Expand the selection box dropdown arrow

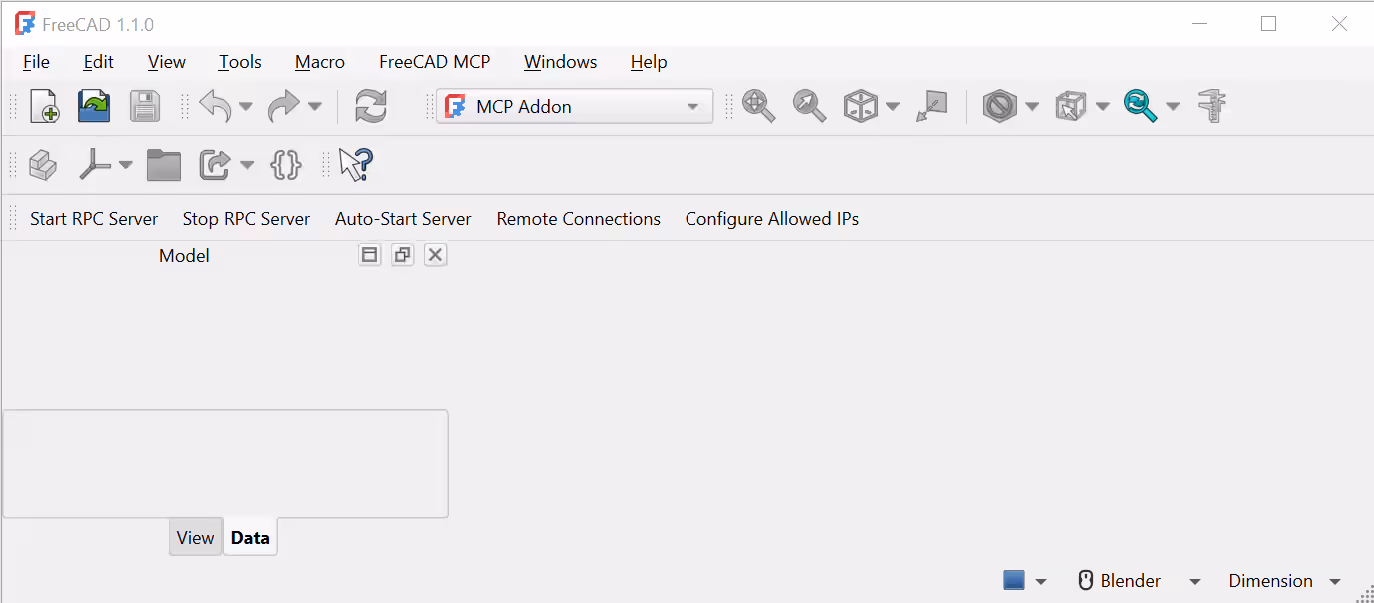[1102, 106]
